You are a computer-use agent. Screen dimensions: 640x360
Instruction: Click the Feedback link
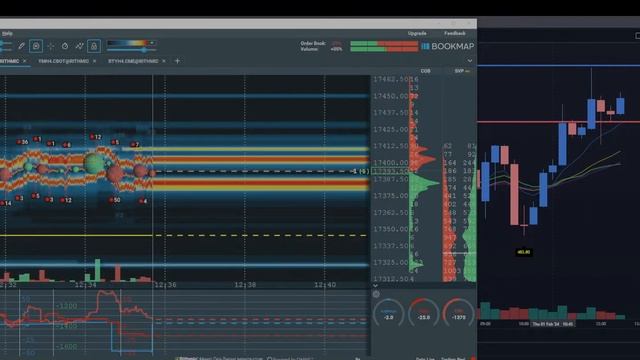coord(454,33)
